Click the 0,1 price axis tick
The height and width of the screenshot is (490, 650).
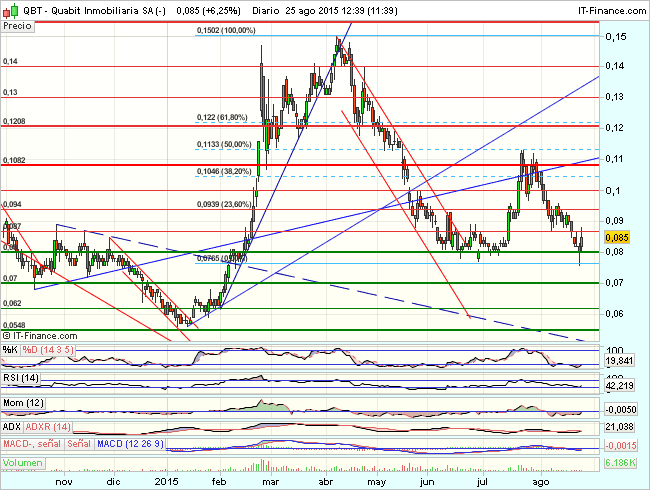(613, 190)
